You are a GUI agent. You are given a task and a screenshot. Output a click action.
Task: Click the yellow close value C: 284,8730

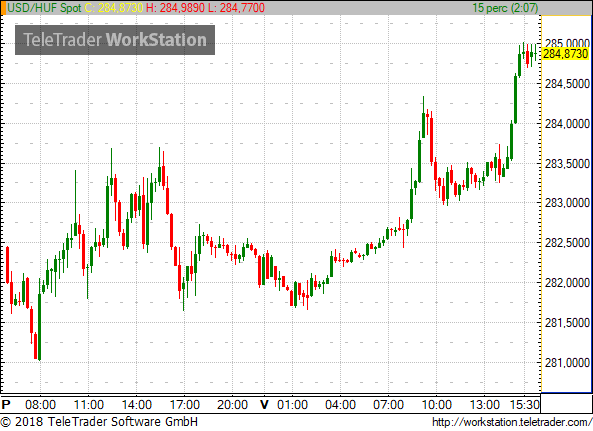pos(113,8)
